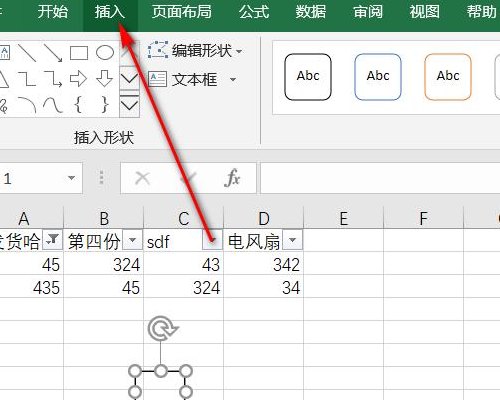Select the rectangle shape icon
500x400 pixels.
pyautogui.click(x=79, y=53)
